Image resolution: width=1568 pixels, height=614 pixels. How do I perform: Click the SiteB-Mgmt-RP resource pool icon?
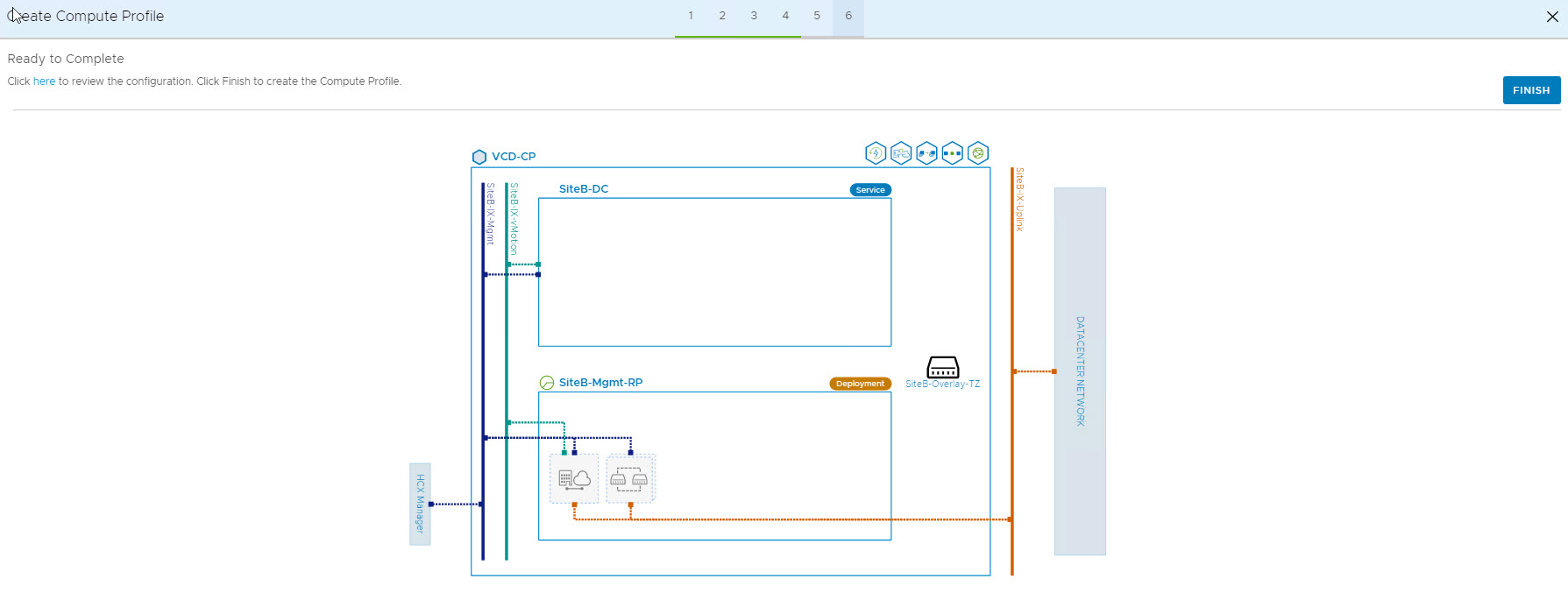click(x=546, y=383)
